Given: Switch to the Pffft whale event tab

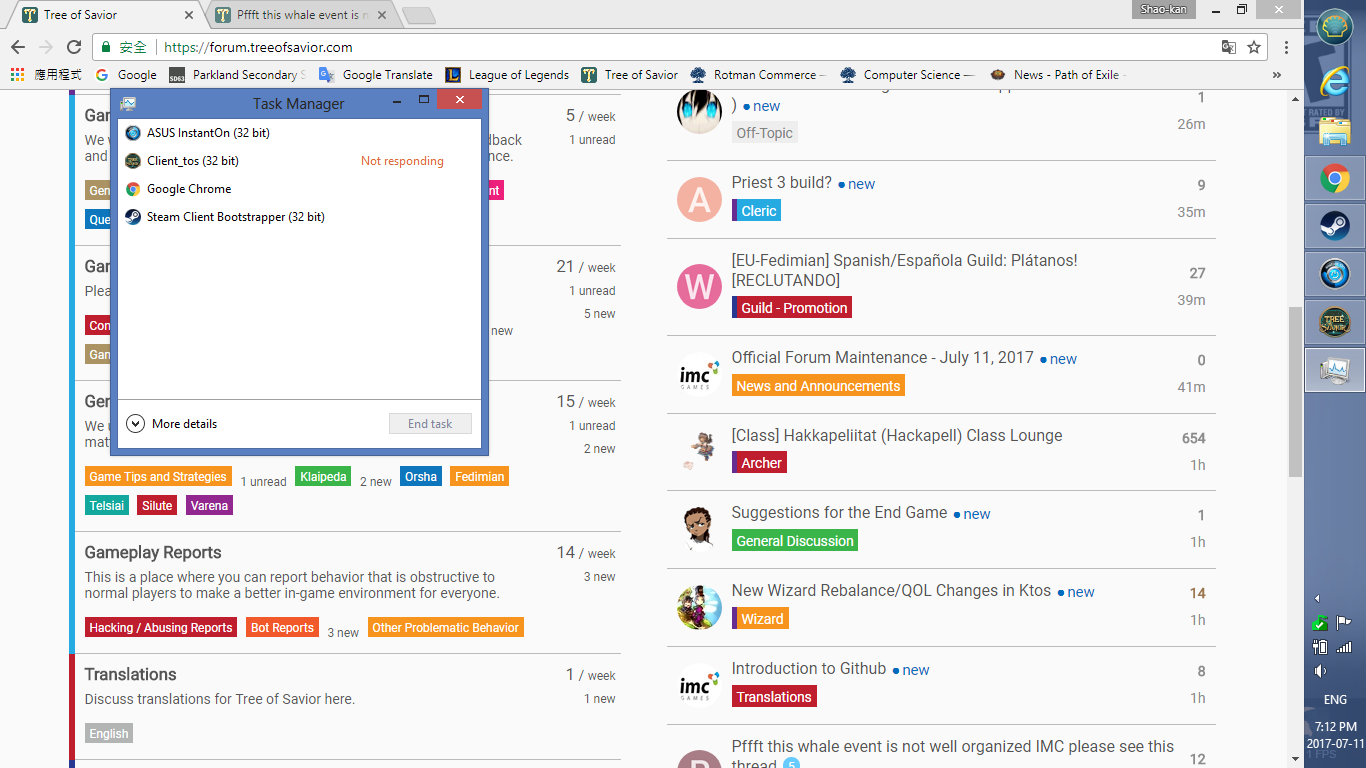Looking at the screenshot, I should pyautogui.click(x=300, y=15).
